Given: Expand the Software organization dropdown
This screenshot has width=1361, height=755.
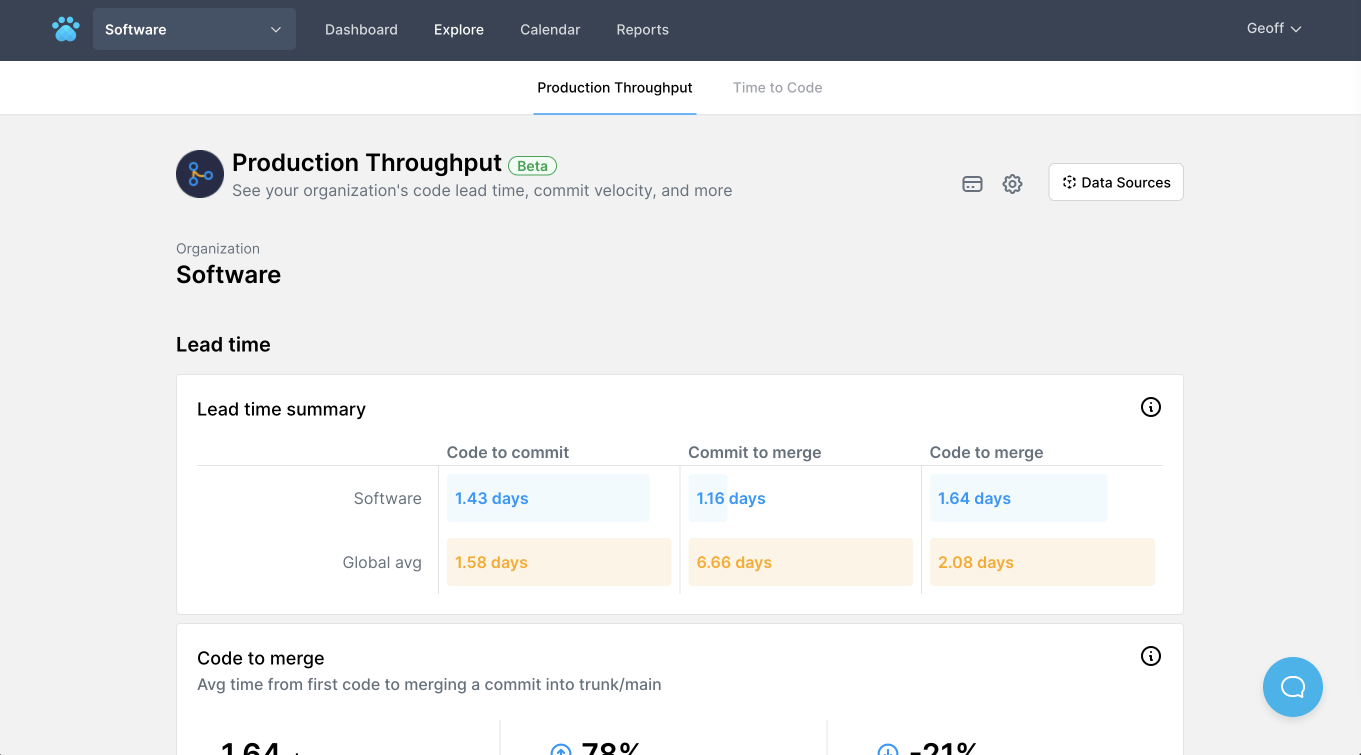Looking at the screenshot, I should click(x=194, y=30).
